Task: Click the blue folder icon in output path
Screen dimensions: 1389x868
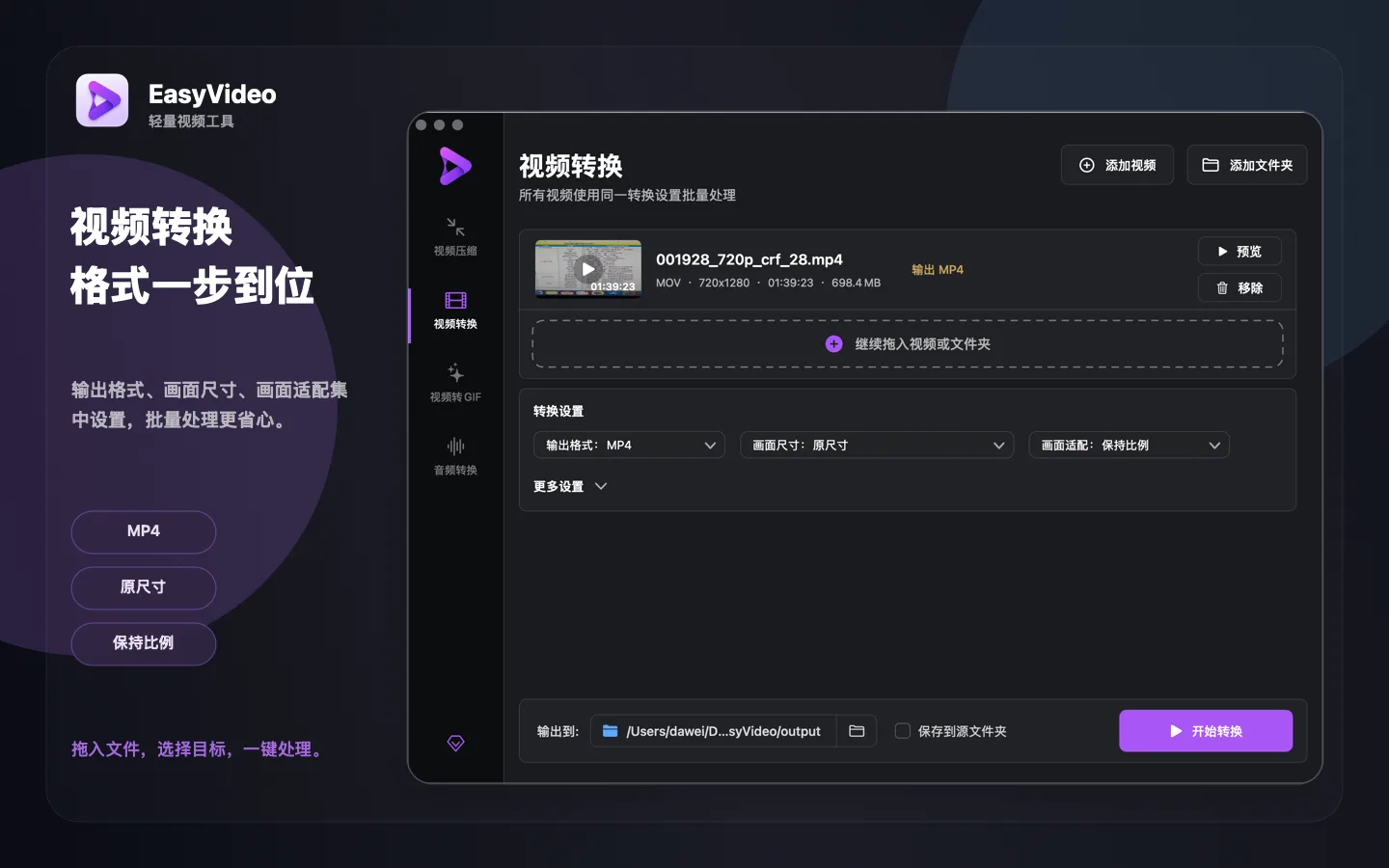Action: (x=611, y=731)
